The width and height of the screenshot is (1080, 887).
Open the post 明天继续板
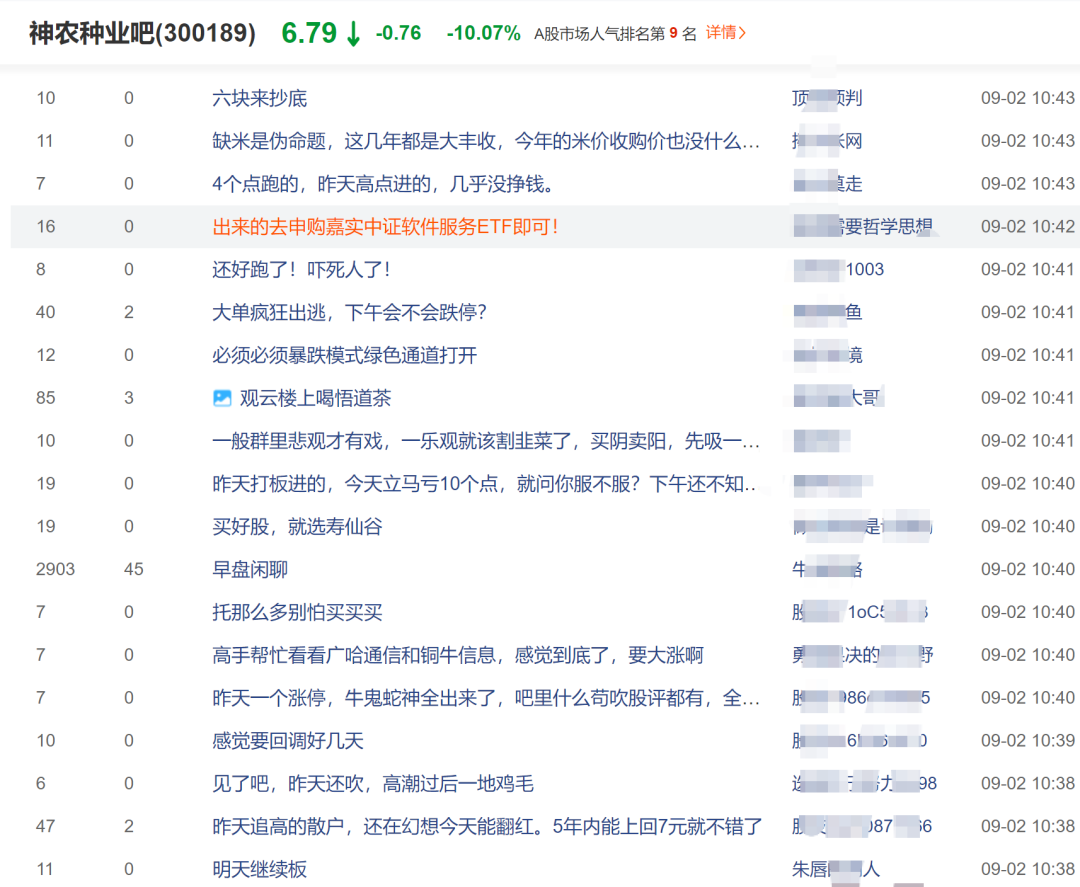pos(260,869)
